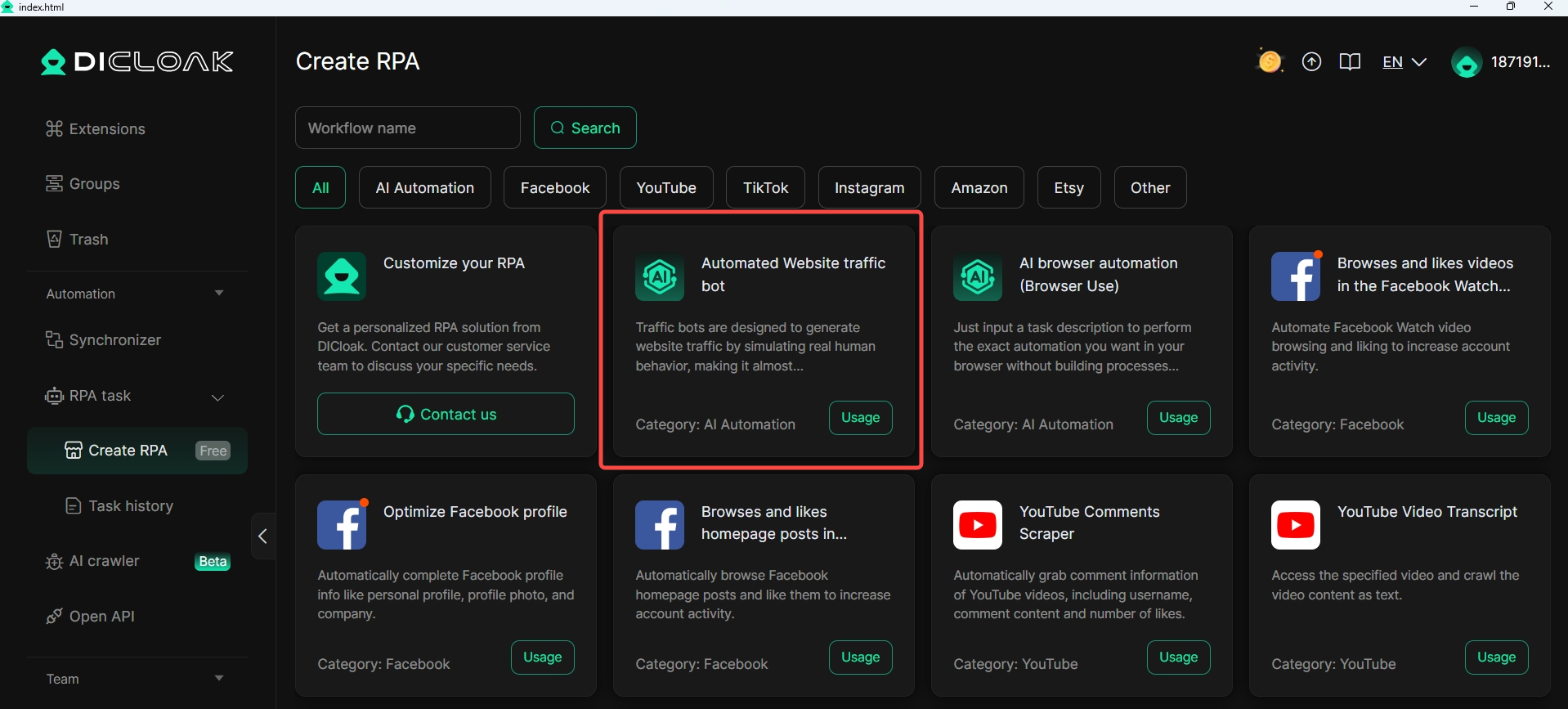This screenshot has width=1568, height=709.
Task: Collapse the sidebar with the arrow handle
Action: 263,536
